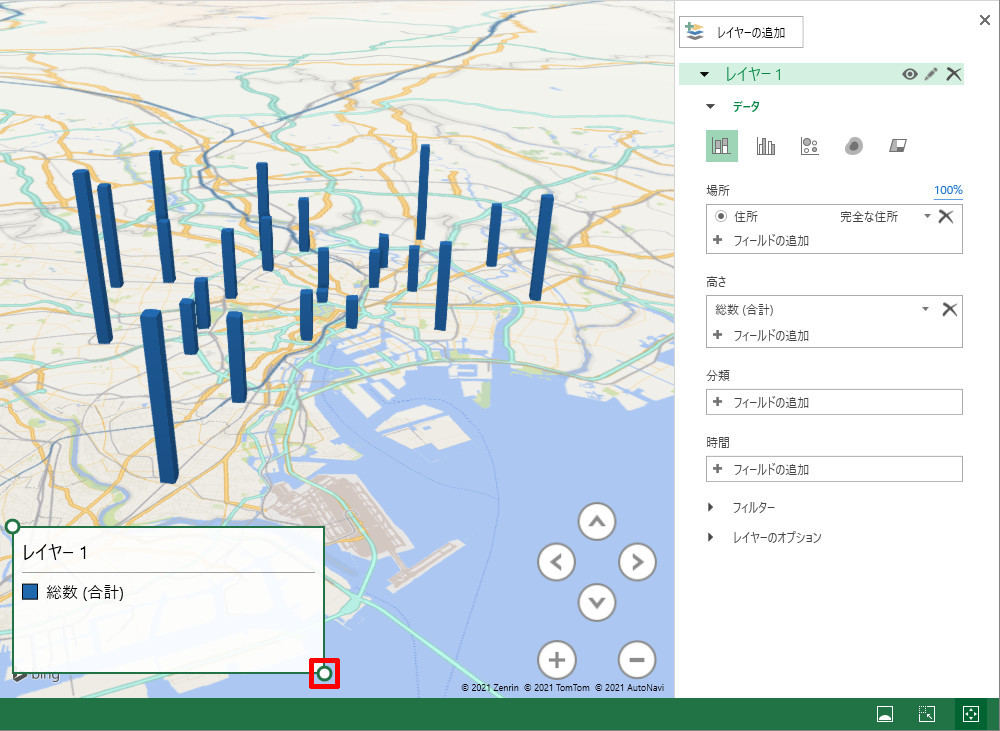The width and height of the screenshot is (1000, 731).
Task: Open the 完全な住所 dropdown
Action: click(927, 216)
